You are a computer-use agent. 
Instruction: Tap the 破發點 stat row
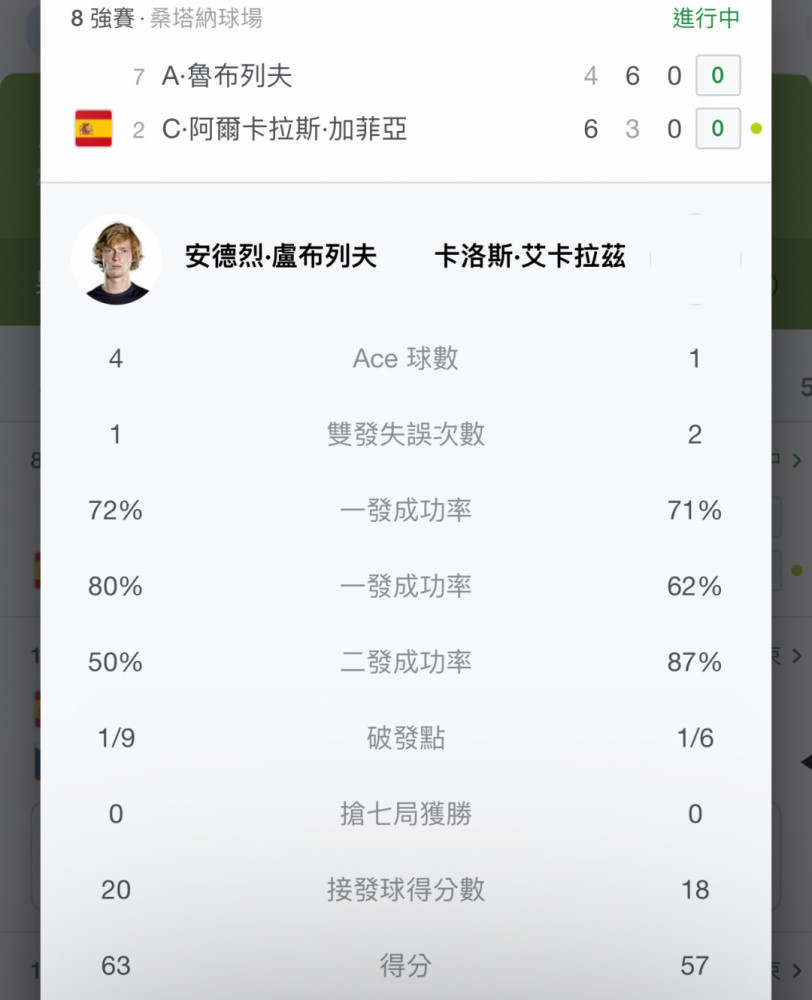[x=406, y=738]
